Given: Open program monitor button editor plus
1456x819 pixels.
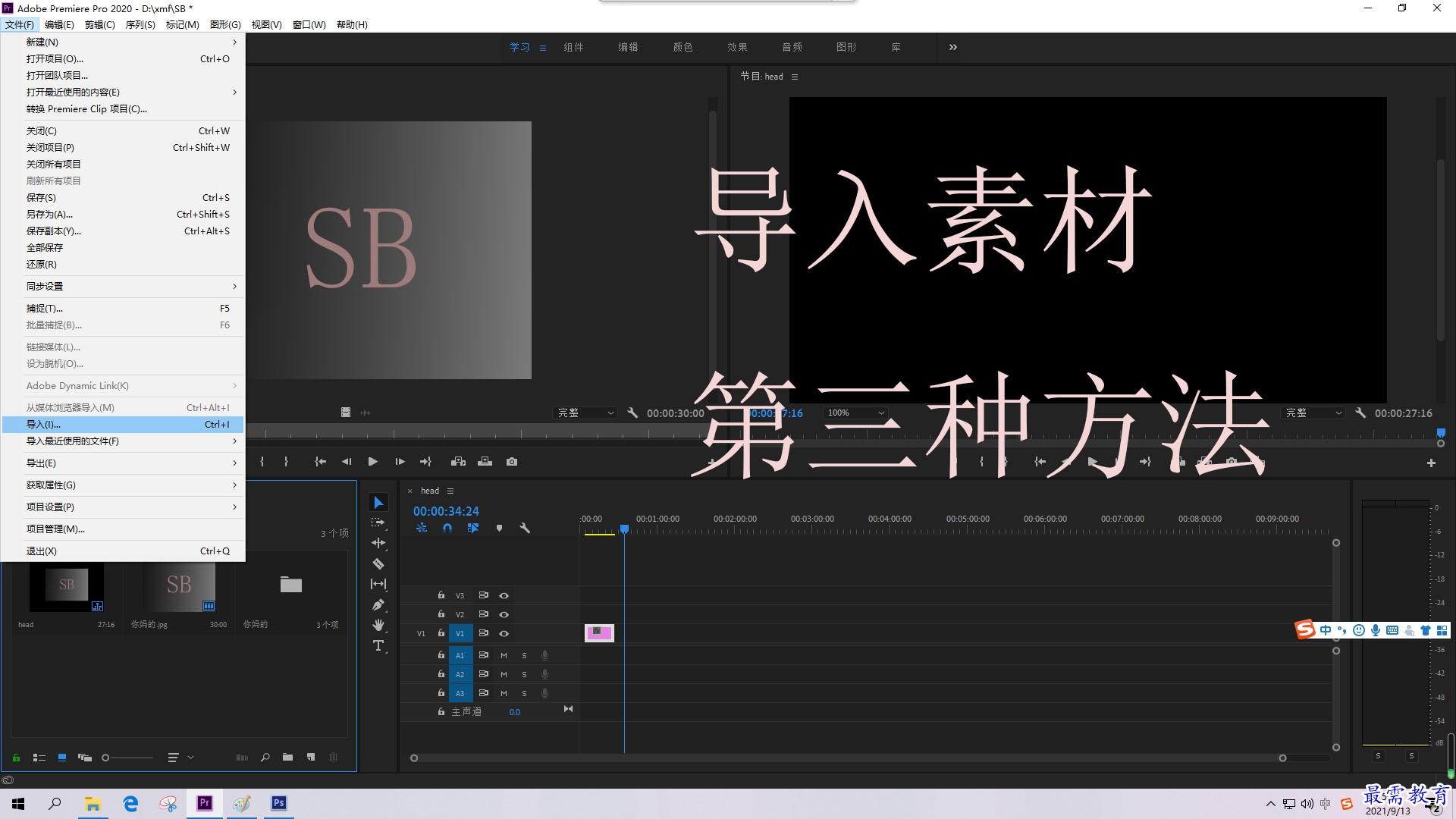Looking at the screenshot, I should pos(1431,463).
